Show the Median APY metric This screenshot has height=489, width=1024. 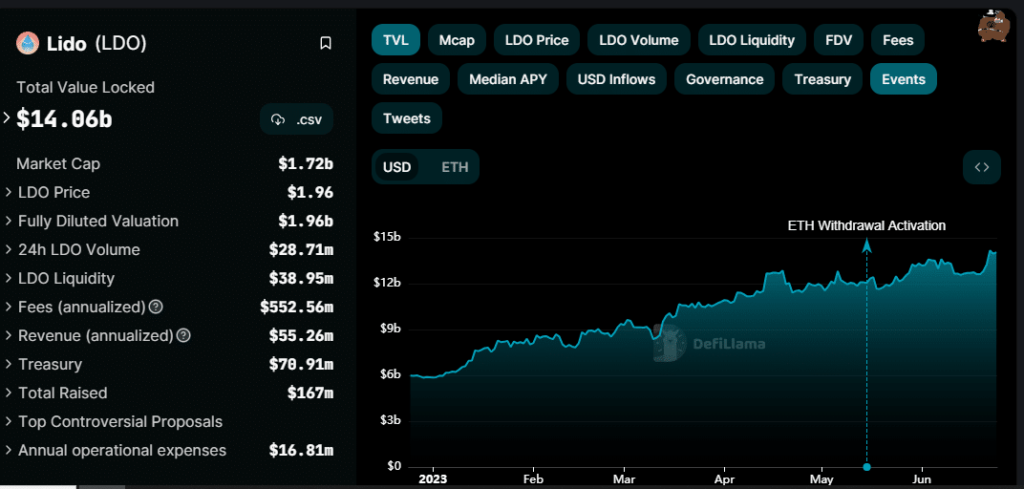(x=508, y=79)
